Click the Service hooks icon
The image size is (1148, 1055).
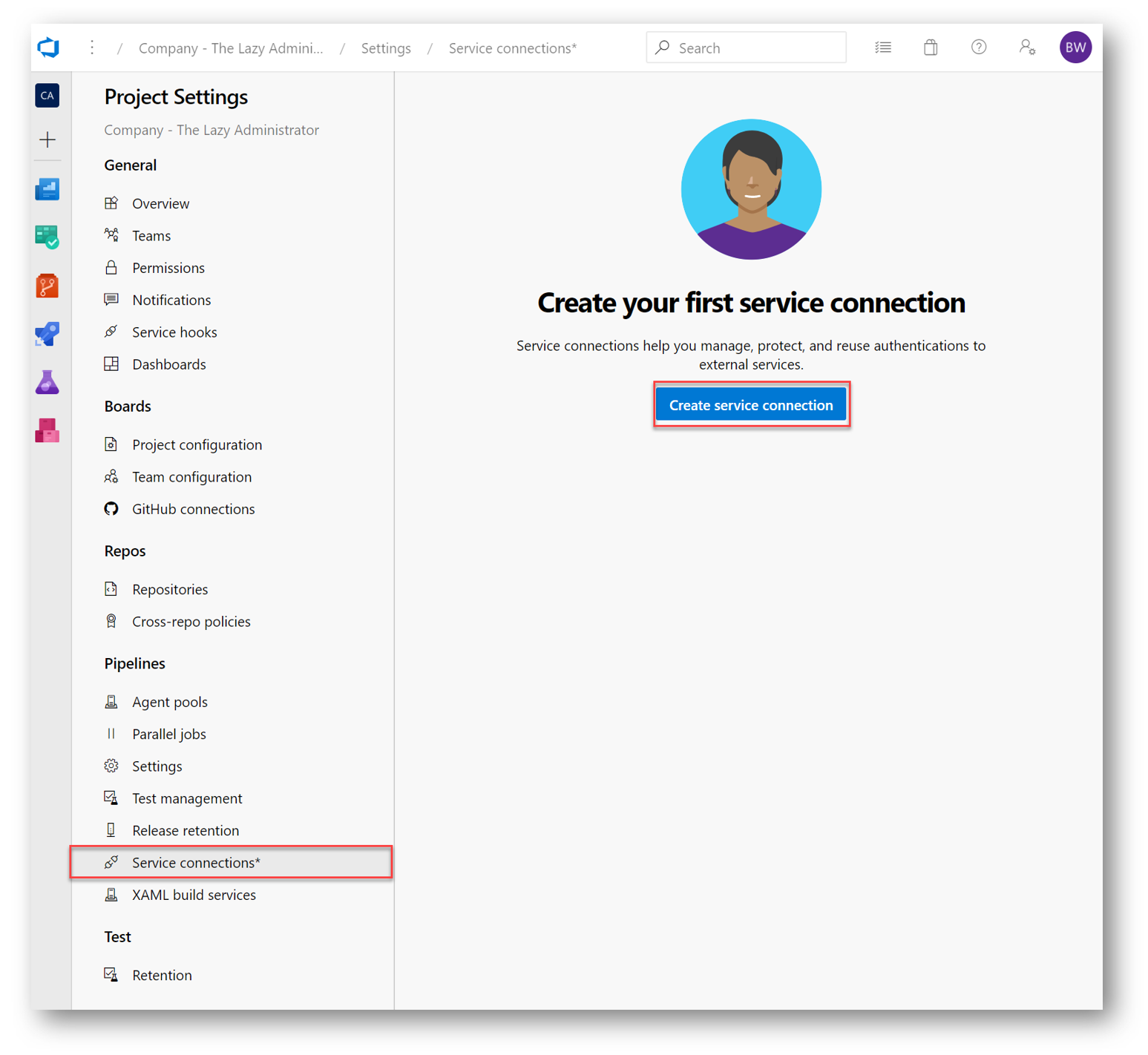111,332
